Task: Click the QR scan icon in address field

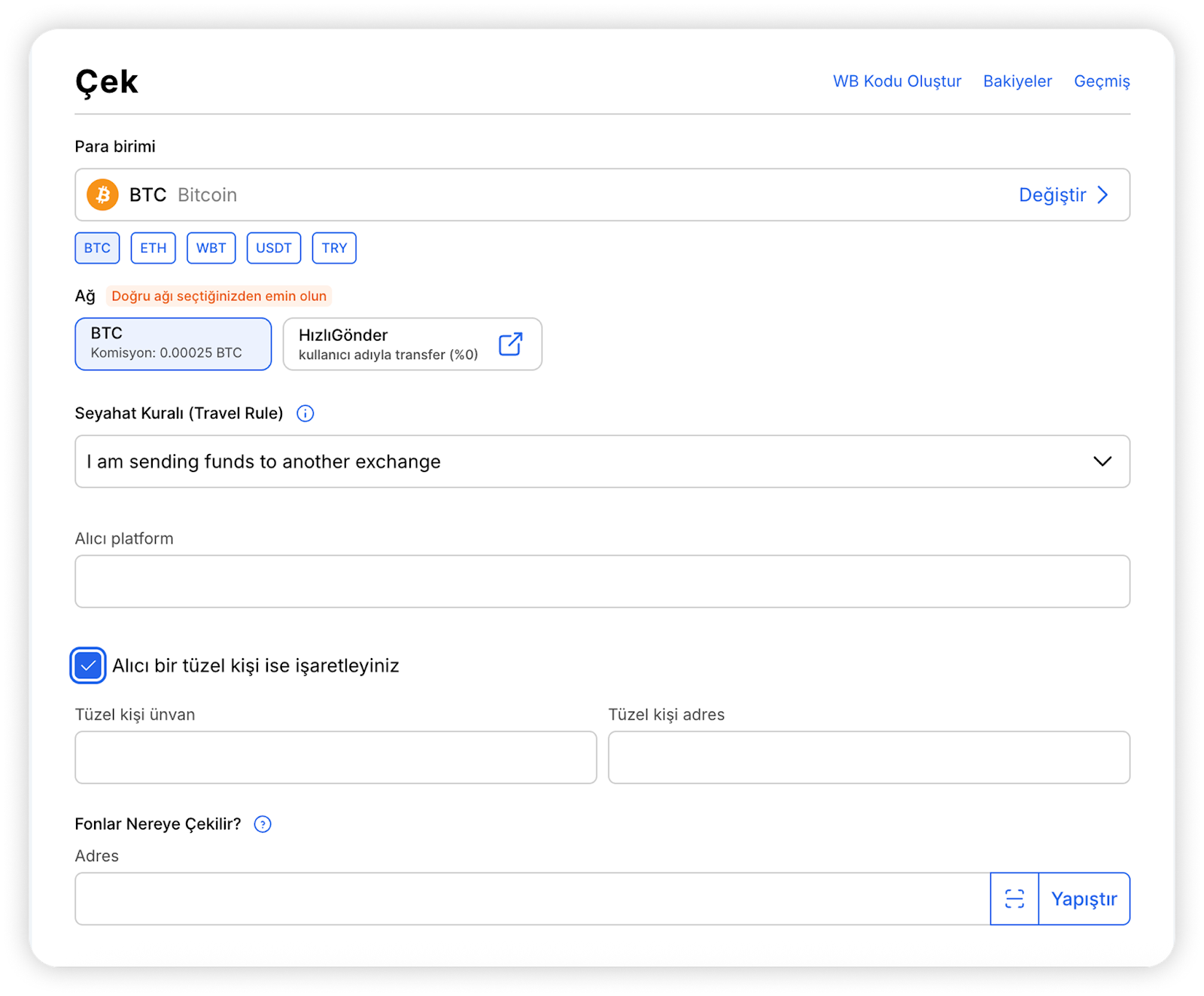Action: point(1014,899)
